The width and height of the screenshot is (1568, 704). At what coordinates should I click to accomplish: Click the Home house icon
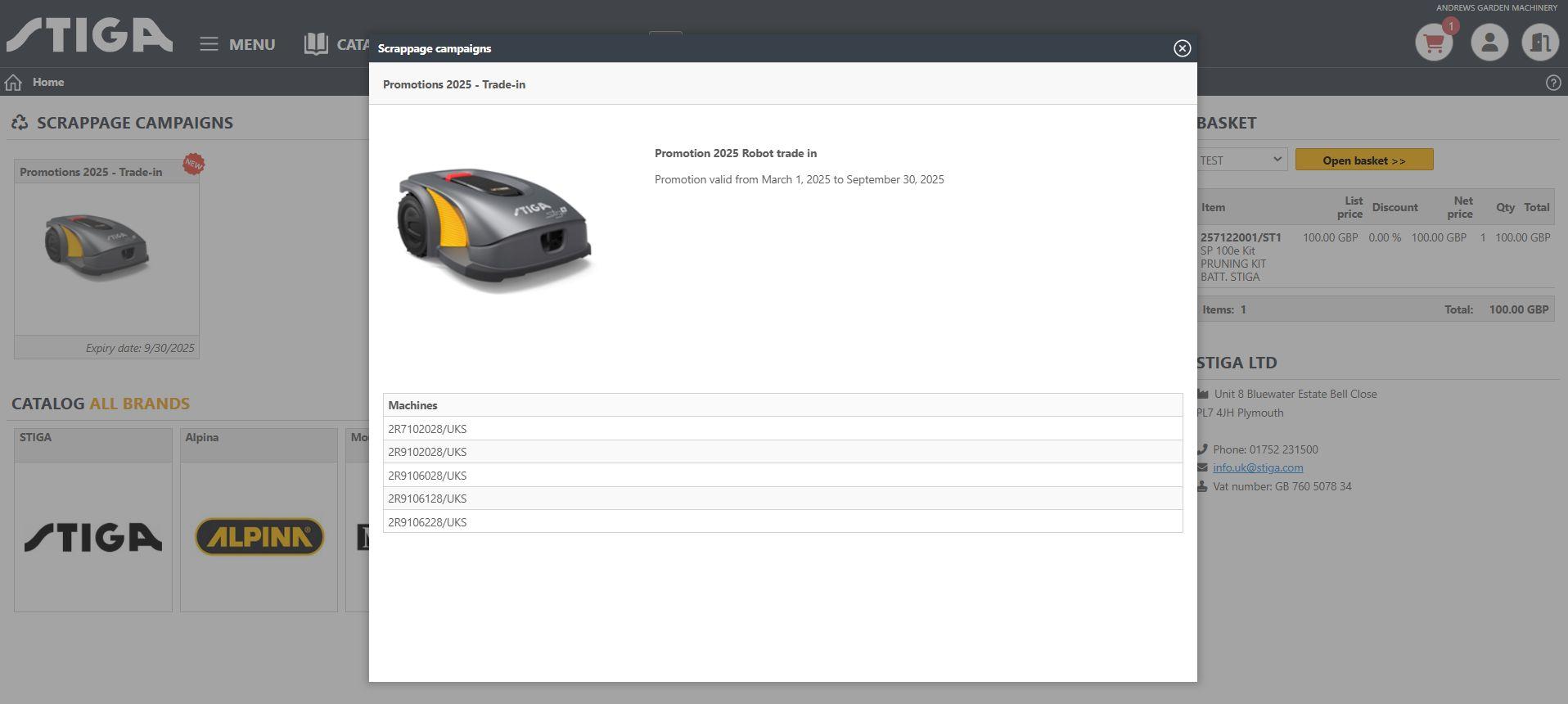click(13, 82)
